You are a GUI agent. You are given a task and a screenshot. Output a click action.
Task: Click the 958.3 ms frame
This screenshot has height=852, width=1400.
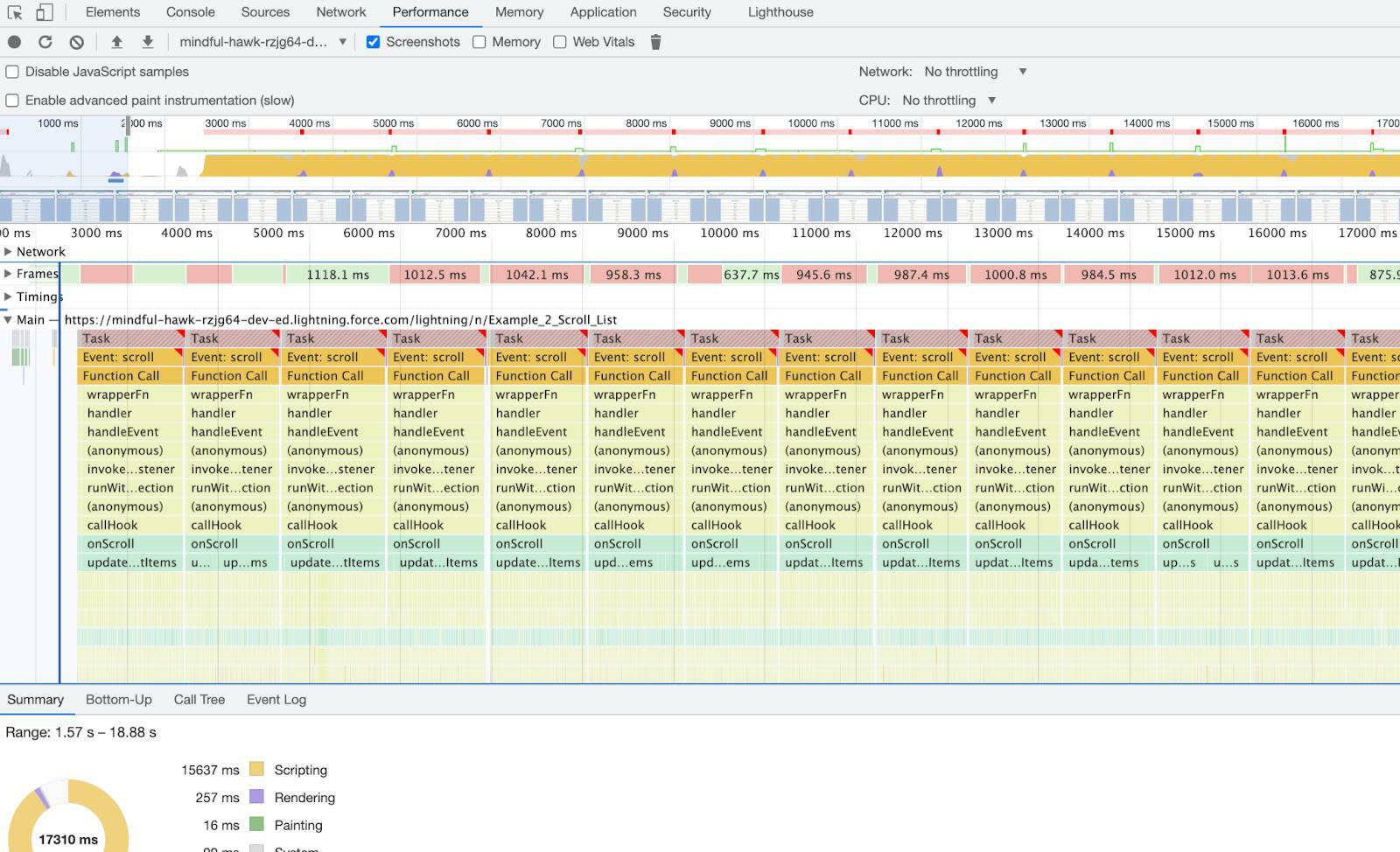633,275
